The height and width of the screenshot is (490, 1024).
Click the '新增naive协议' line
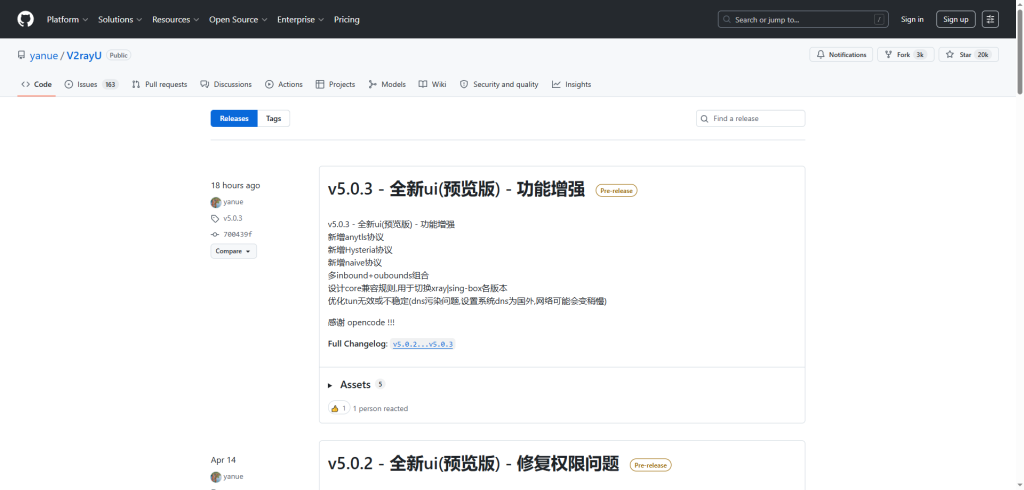pyautogui.click(x=355, y=263)
